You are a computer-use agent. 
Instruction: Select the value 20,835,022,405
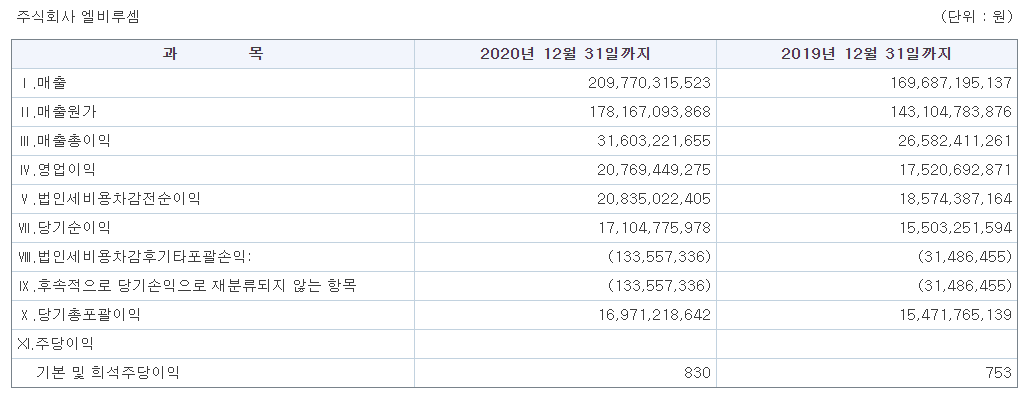pos(654,198)
